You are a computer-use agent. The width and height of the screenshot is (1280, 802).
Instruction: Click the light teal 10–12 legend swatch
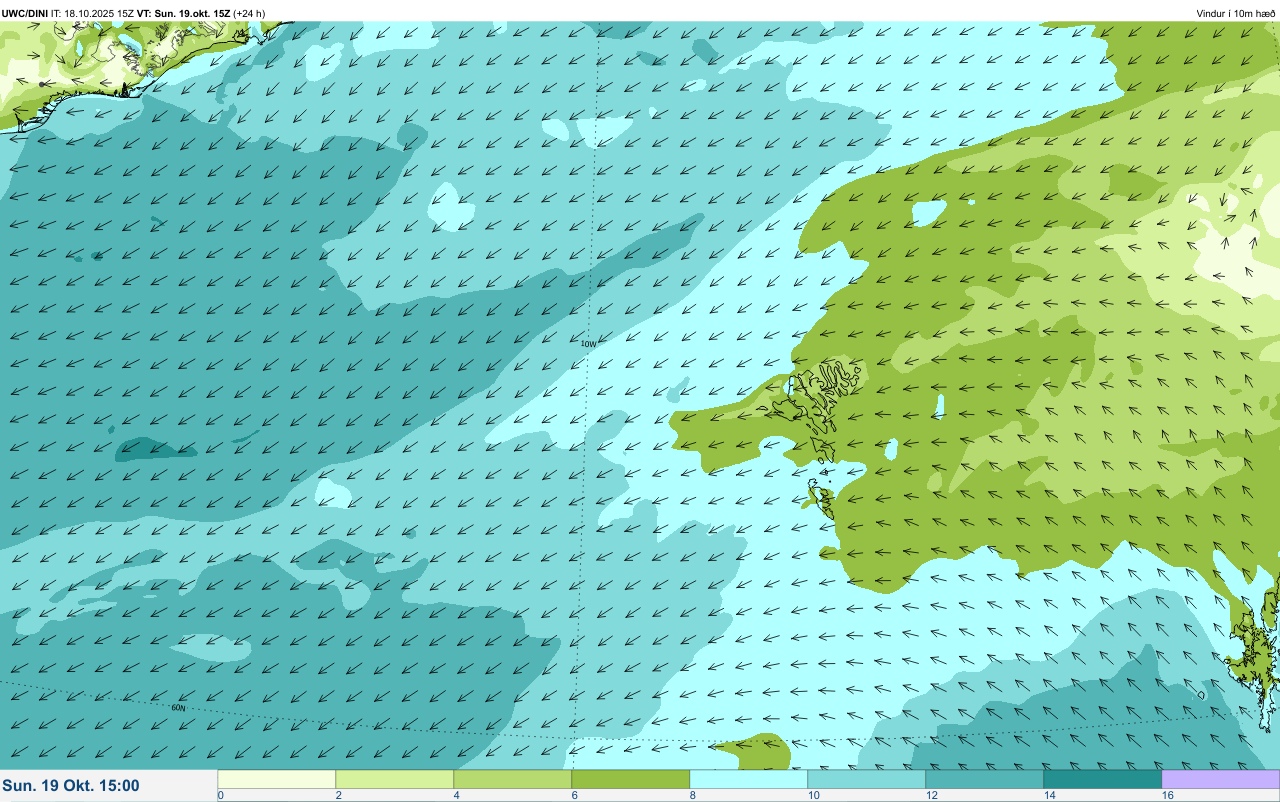click(867, 779)
